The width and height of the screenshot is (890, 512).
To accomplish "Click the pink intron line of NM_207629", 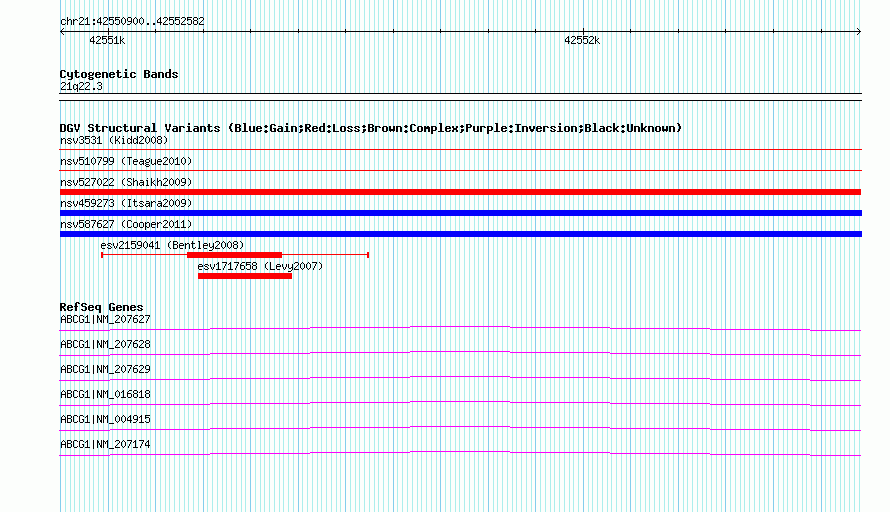I will (460, 378).
